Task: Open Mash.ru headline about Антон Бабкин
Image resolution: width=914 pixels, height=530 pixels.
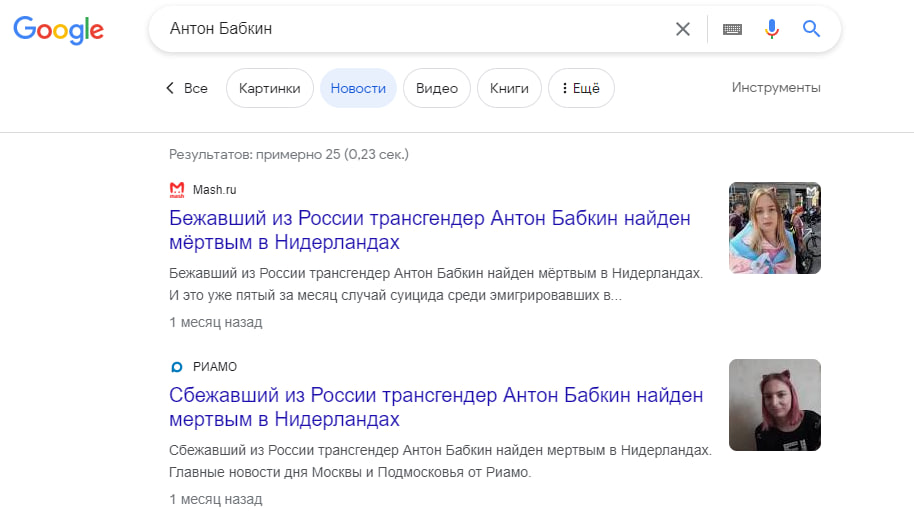Action: tap(430, 230)
